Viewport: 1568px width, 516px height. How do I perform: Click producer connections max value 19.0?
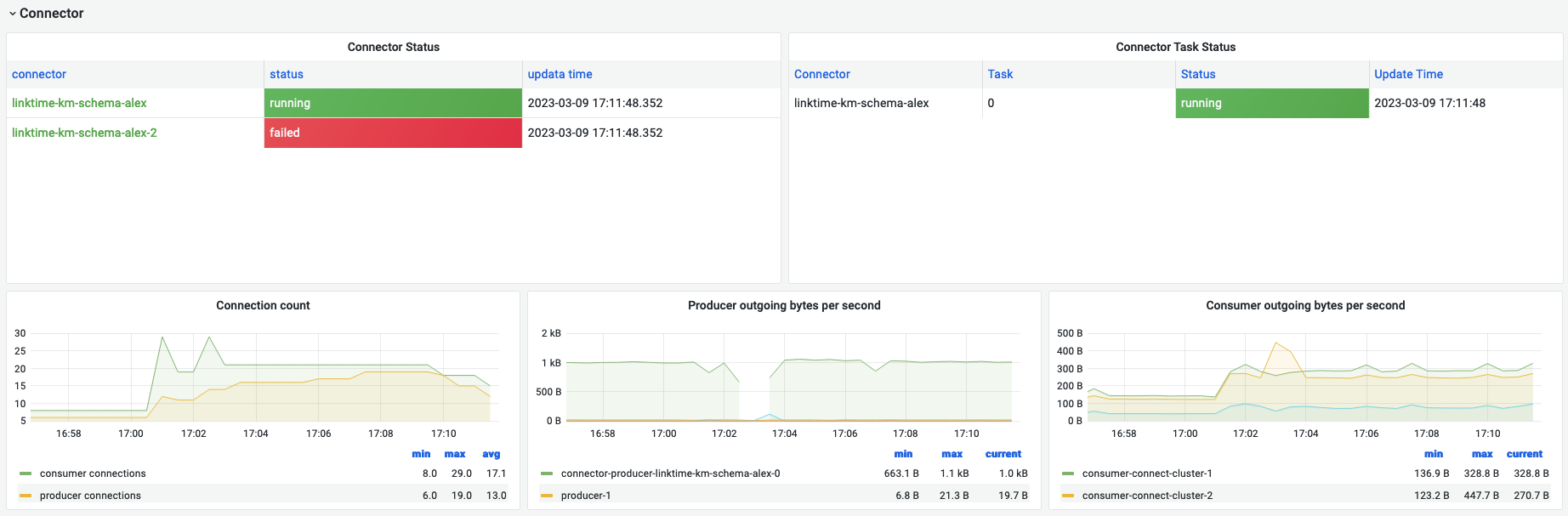tap(462, 496)
